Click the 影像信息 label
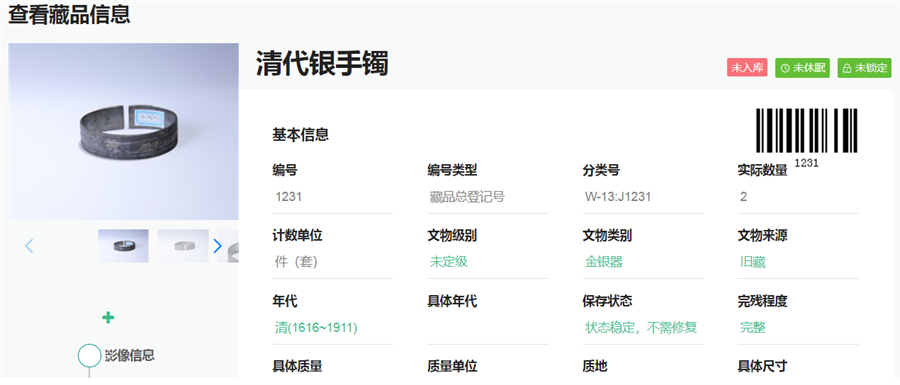 [130, 355]
